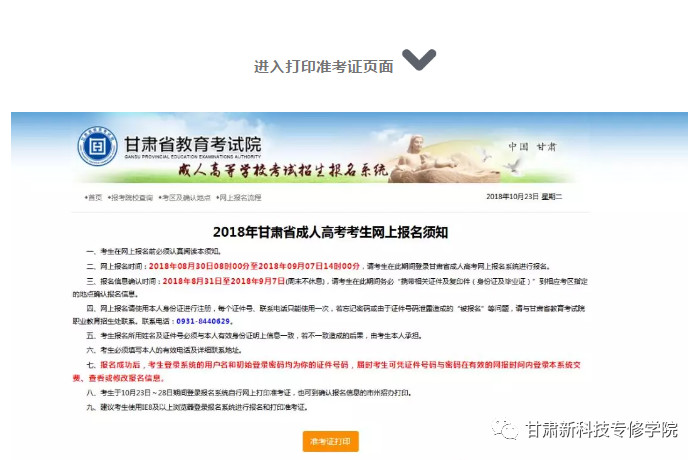Click the 中国 甘肃 banner text
The width and height of the screenshot is (700, 460).
[x=532, y=146]
